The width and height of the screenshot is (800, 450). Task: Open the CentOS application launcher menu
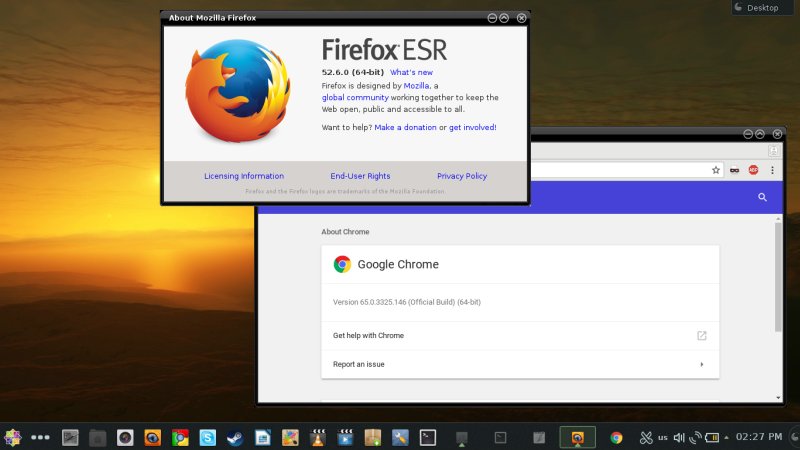pos(12,437)
